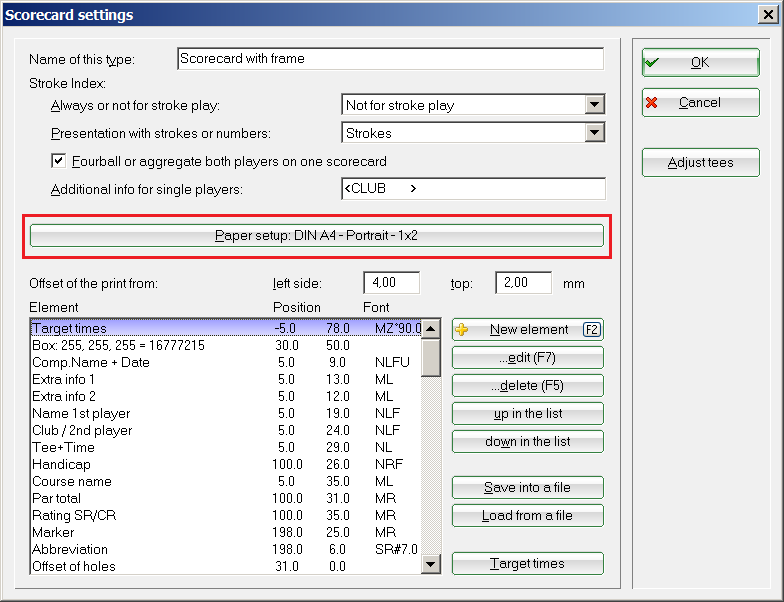Toggle Fourball or aggregate checkbox
The height and width of the screenshot is (602, 784).
tap(58, 161)
